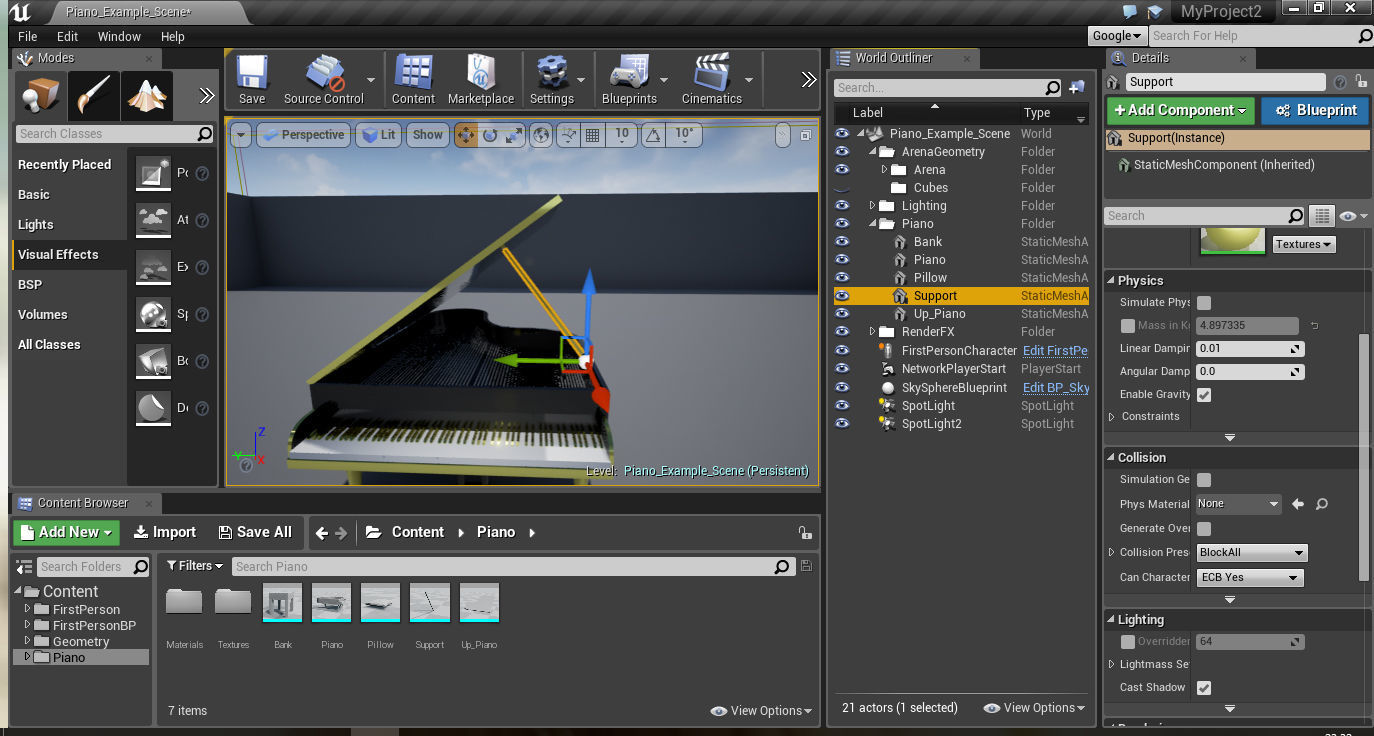Click the blue Blueprint button in Details
The width and height of the screenshot is (1374, 736).
[x=1315, y=110]
